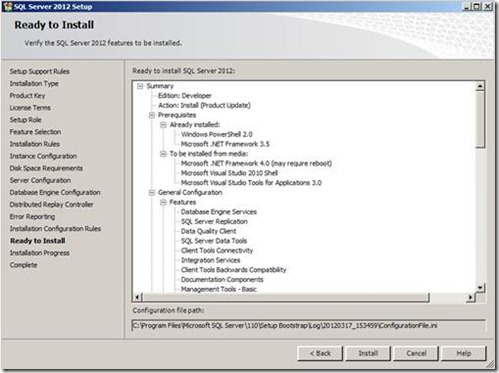
Task: Go back with the Back button
Action: click(x=320, y=353)
